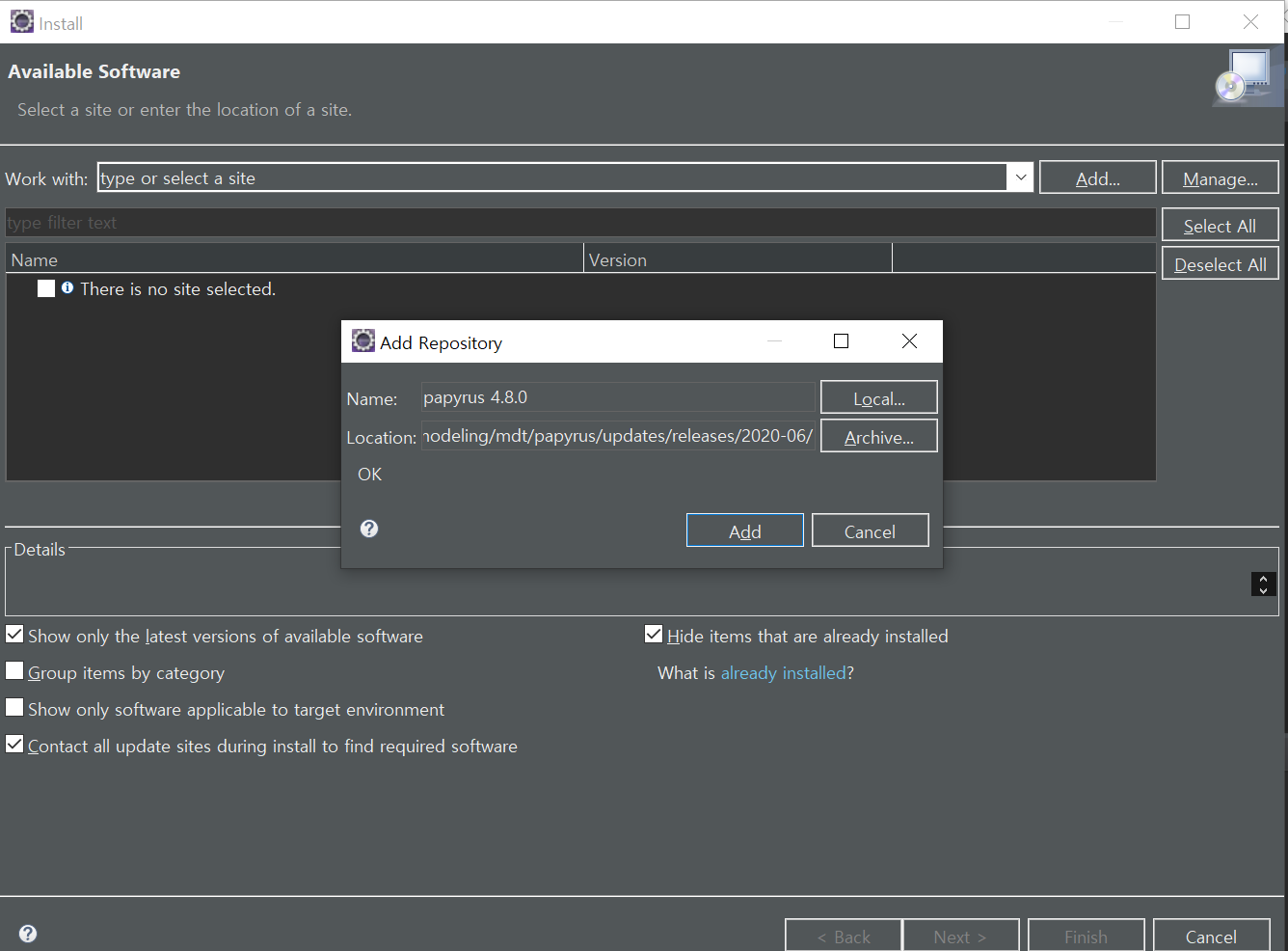Click Select All button

tap(1221, 225)
